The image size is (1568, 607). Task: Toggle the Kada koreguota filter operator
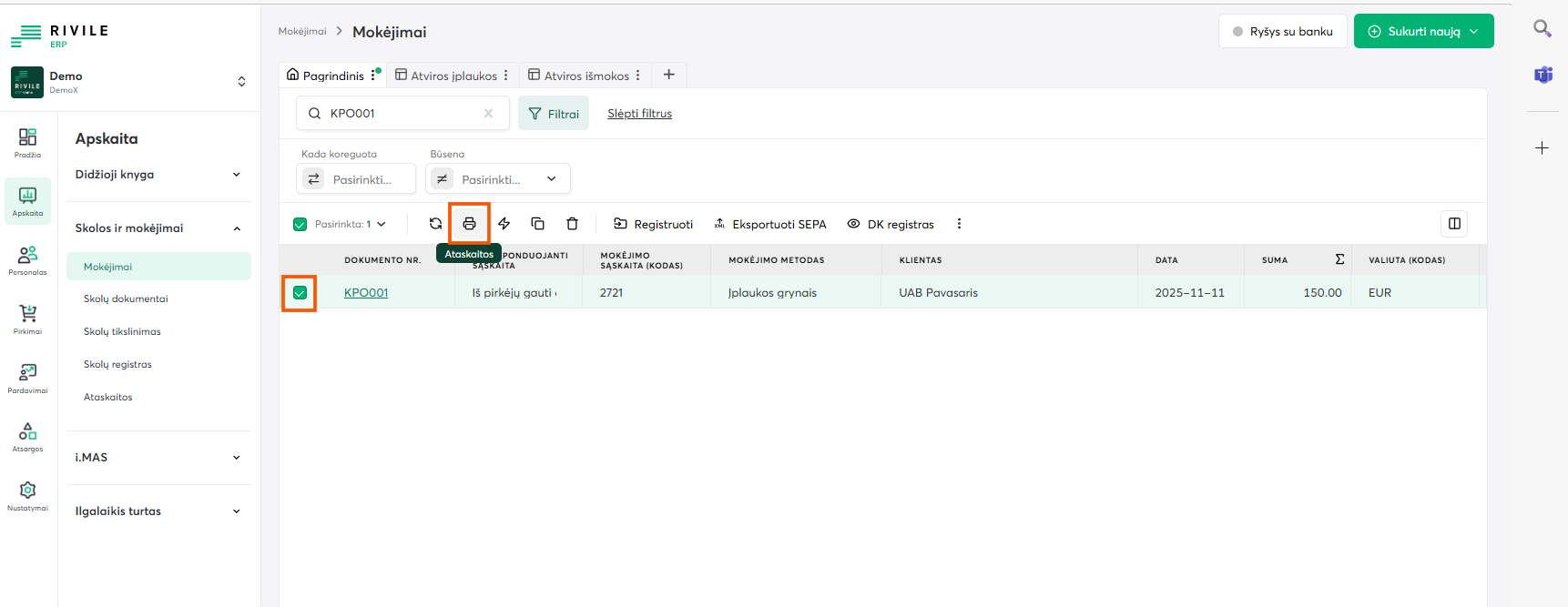click(x=314, y=179)
